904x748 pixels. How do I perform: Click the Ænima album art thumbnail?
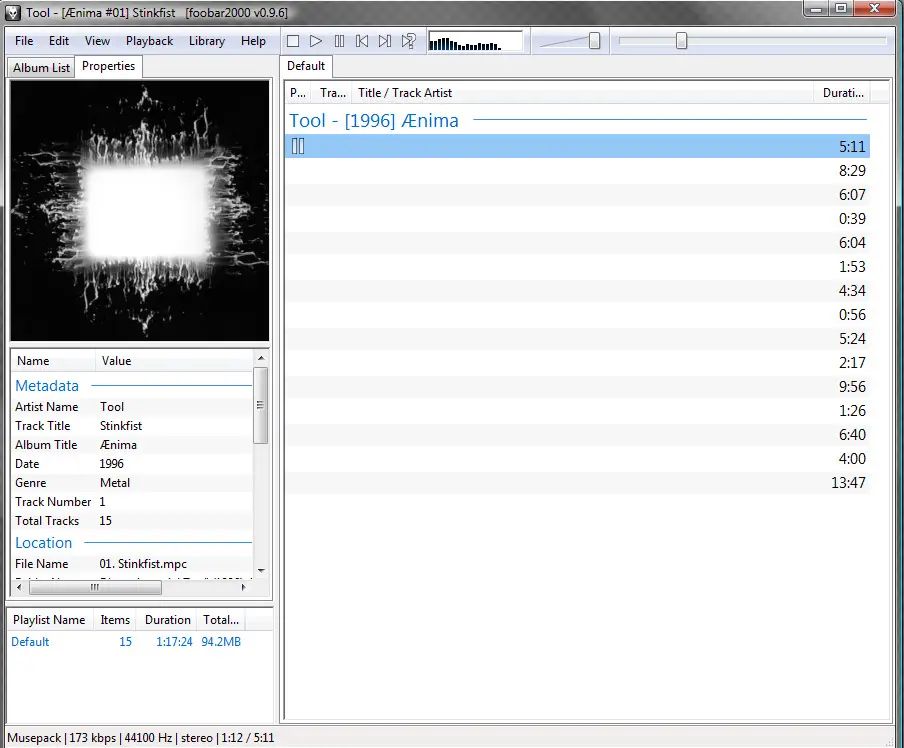(140, 211)
